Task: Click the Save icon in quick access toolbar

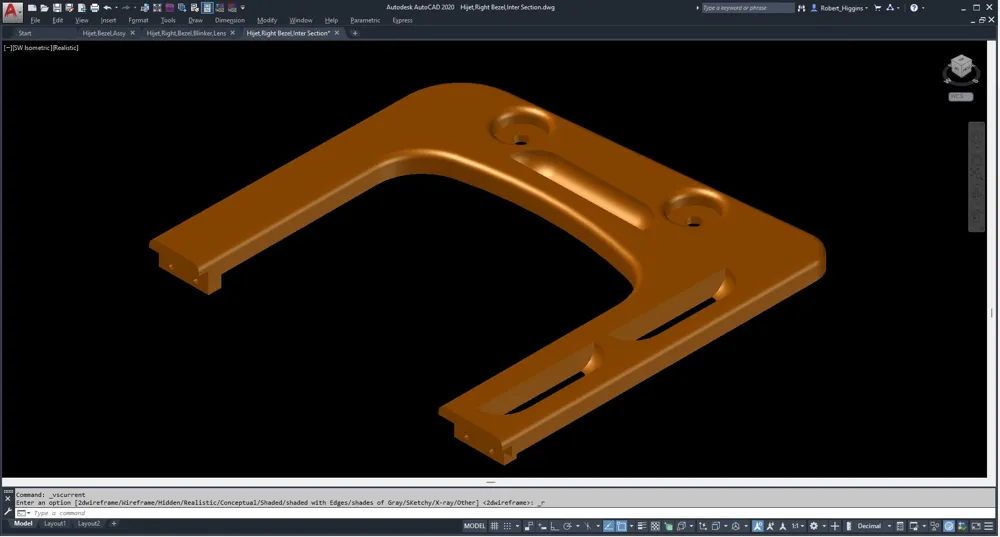Action: pos(57,8)
